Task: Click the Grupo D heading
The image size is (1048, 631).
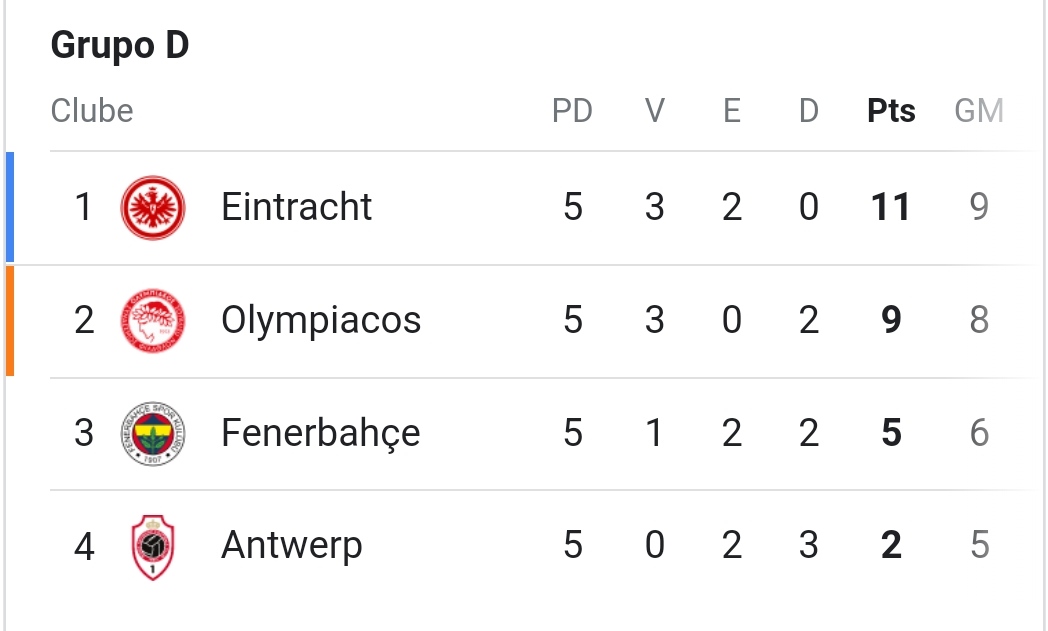Action: click(x=119, y=46)
